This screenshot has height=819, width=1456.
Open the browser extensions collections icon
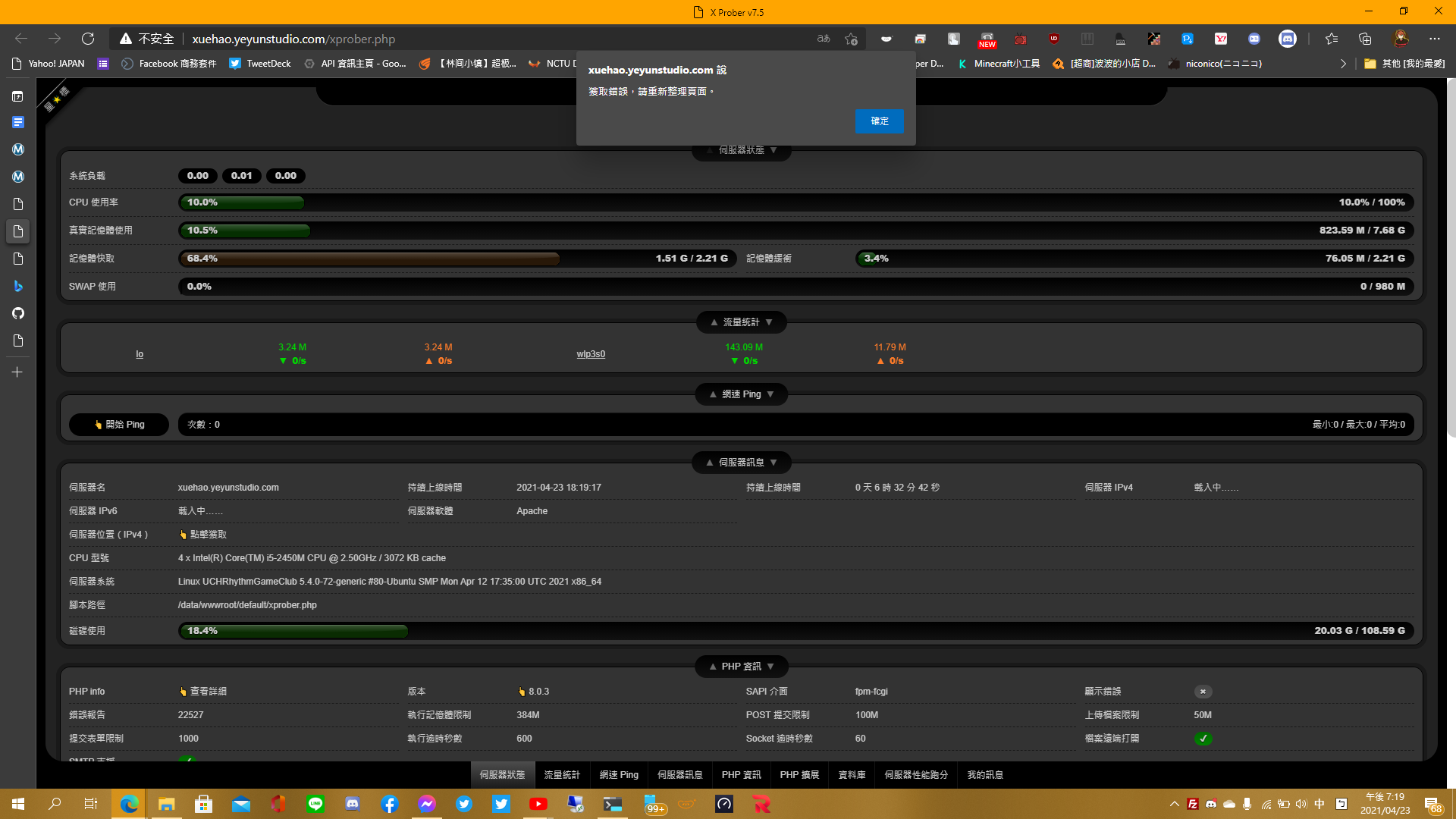pyautogui.click(x=1365, y=39)
